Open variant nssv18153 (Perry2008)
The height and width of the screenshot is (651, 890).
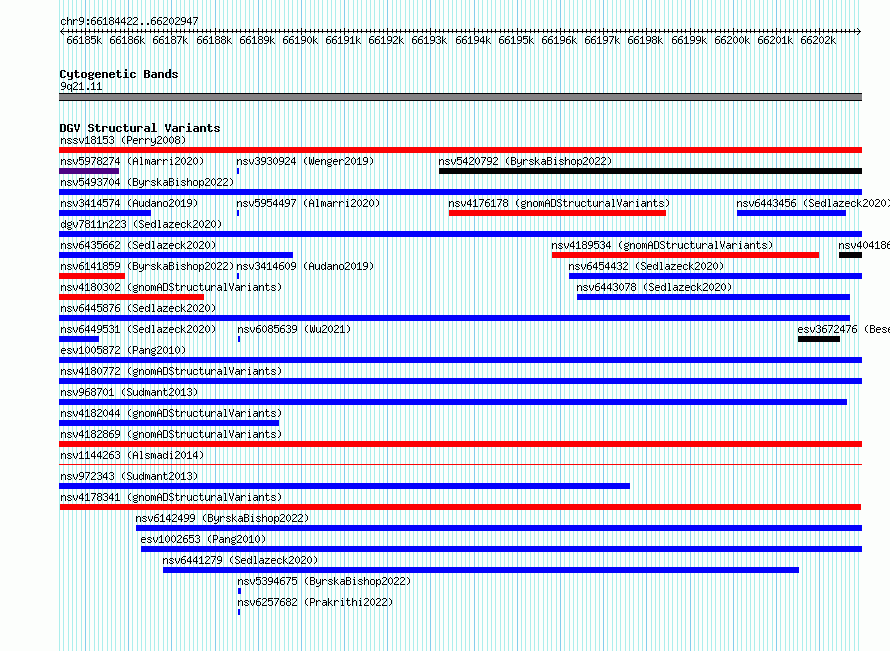tap(123, 140)
